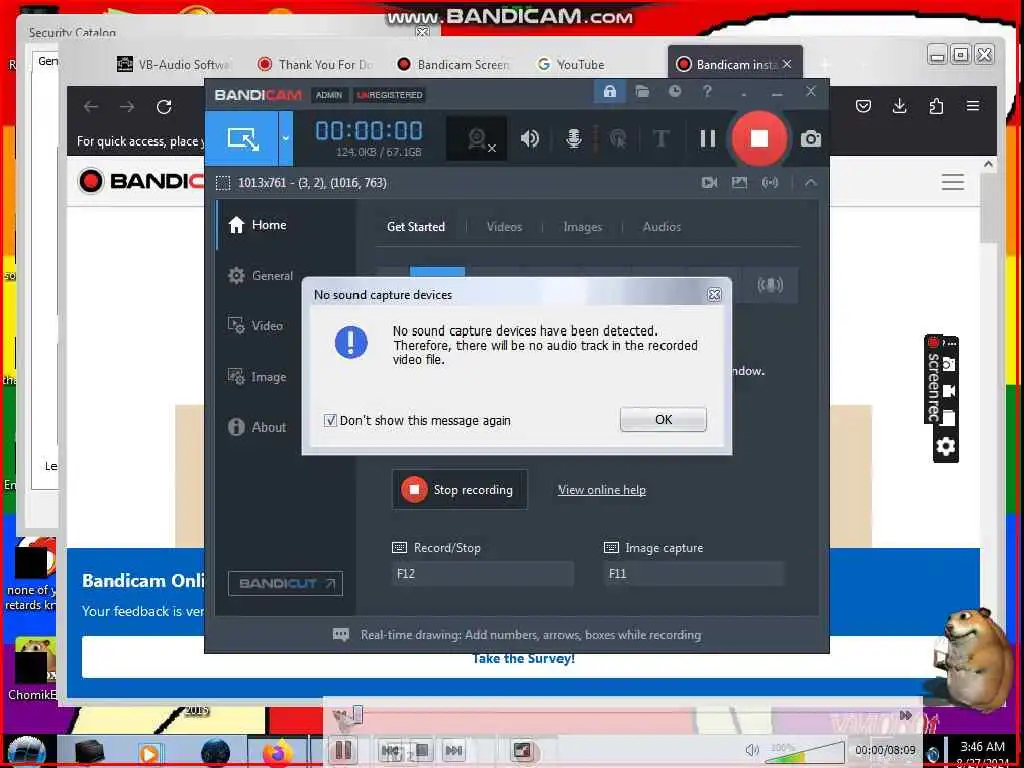Click the rectangle selection size icon
1024x768 pixels.
click(223, 183)
